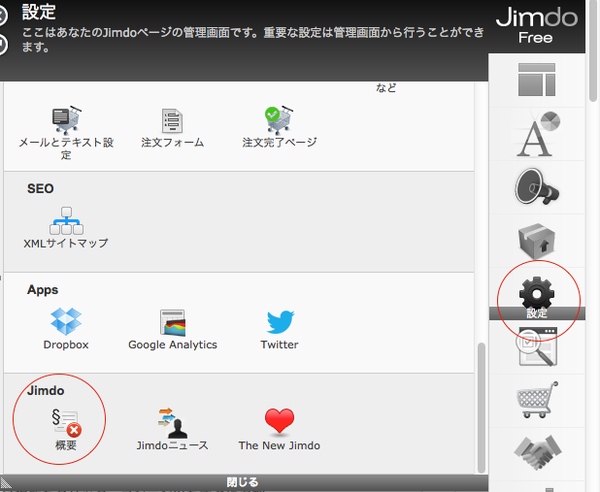Click the Twitter label text

(279, 345)
